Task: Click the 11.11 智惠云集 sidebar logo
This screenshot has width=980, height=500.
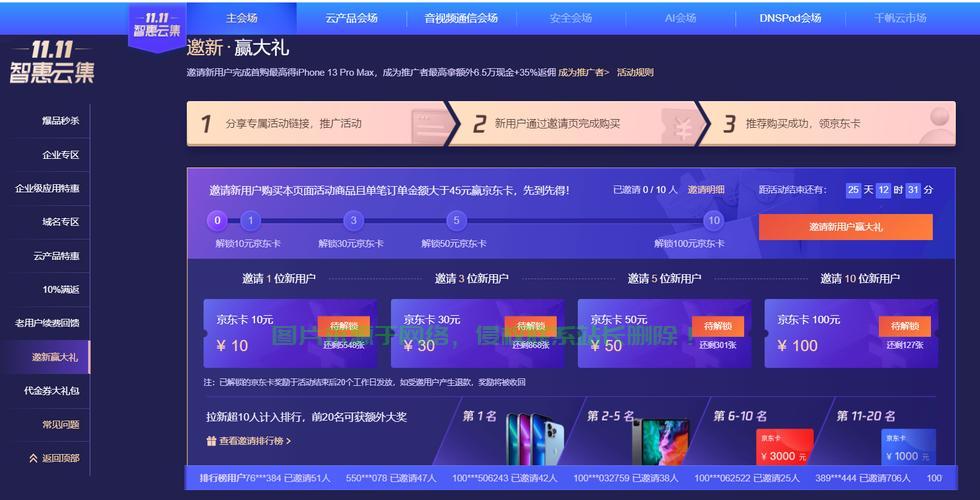Action: pyautogui.click(x=52, y=62)
